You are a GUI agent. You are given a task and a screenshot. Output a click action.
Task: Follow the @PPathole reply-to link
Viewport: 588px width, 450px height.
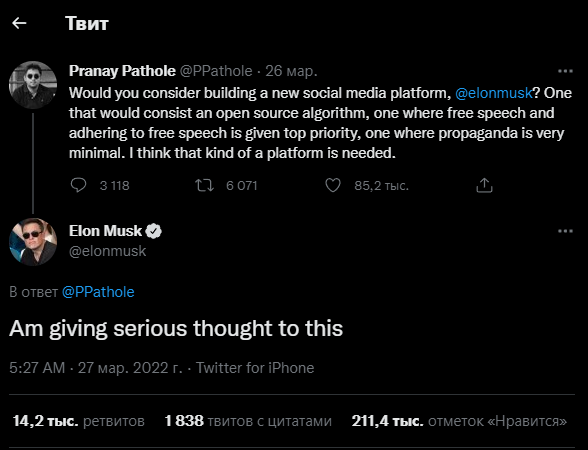pyautogui.click(x=98, y=292)
